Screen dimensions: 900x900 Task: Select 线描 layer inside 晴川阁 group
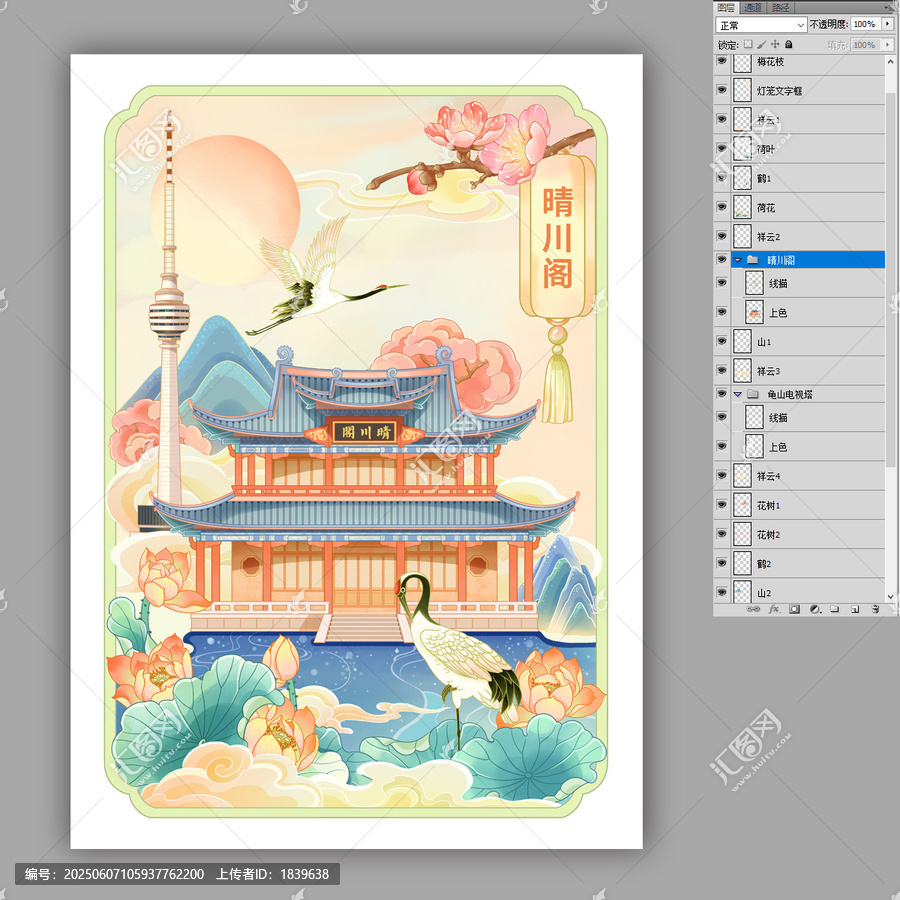[x=808, y=283]
